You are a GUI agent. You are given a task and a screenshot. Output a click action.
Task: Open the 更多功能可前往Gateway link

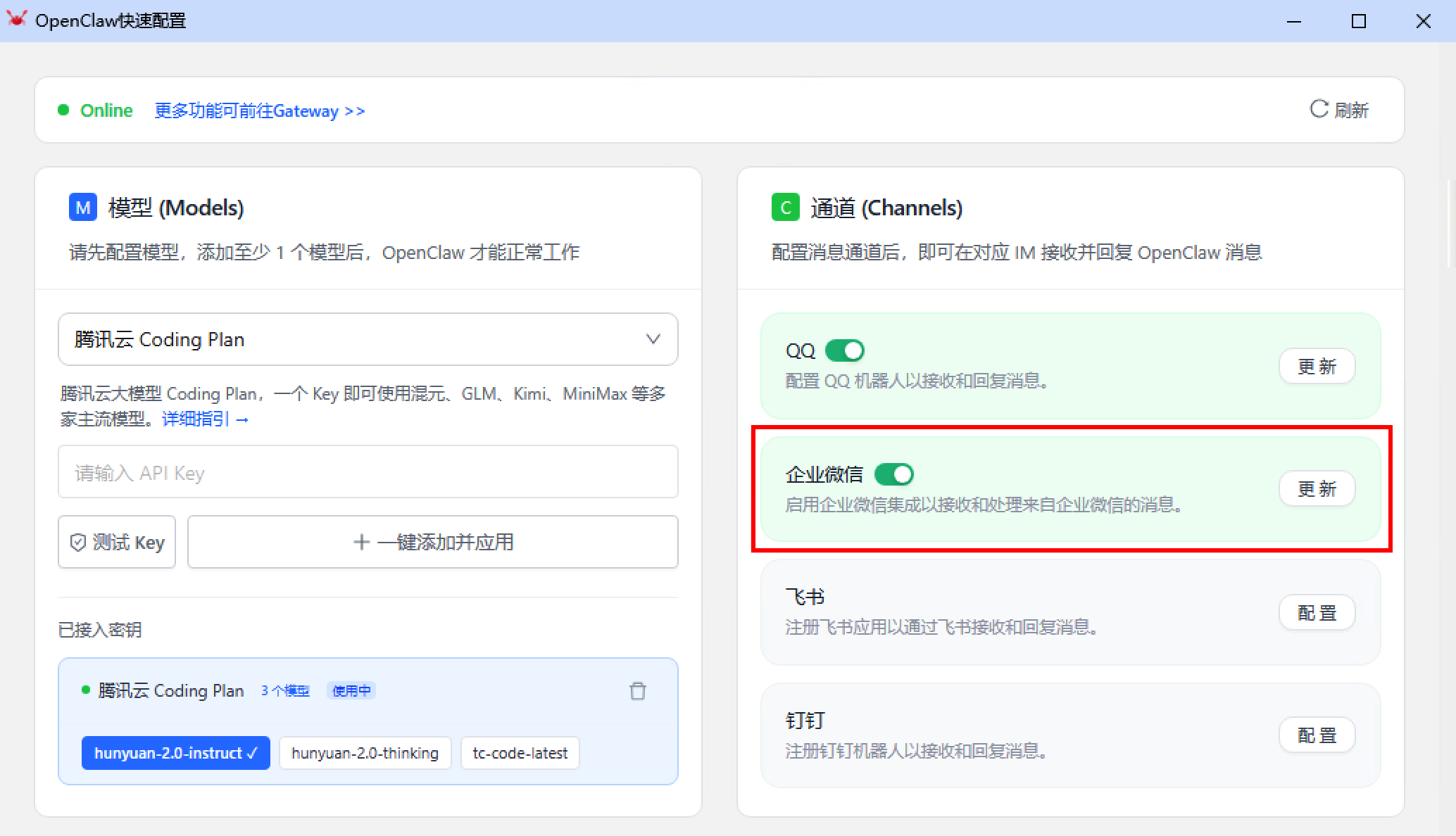(259, 111)
